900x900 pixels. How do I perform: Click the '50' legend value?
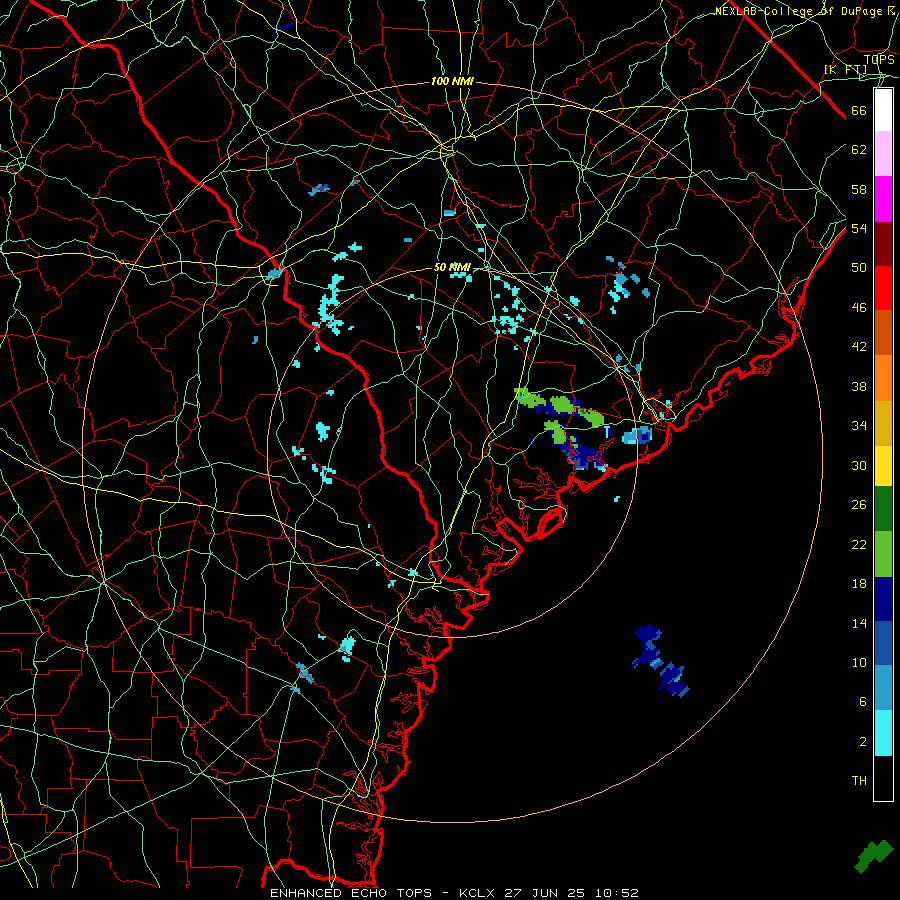[859, 267]
